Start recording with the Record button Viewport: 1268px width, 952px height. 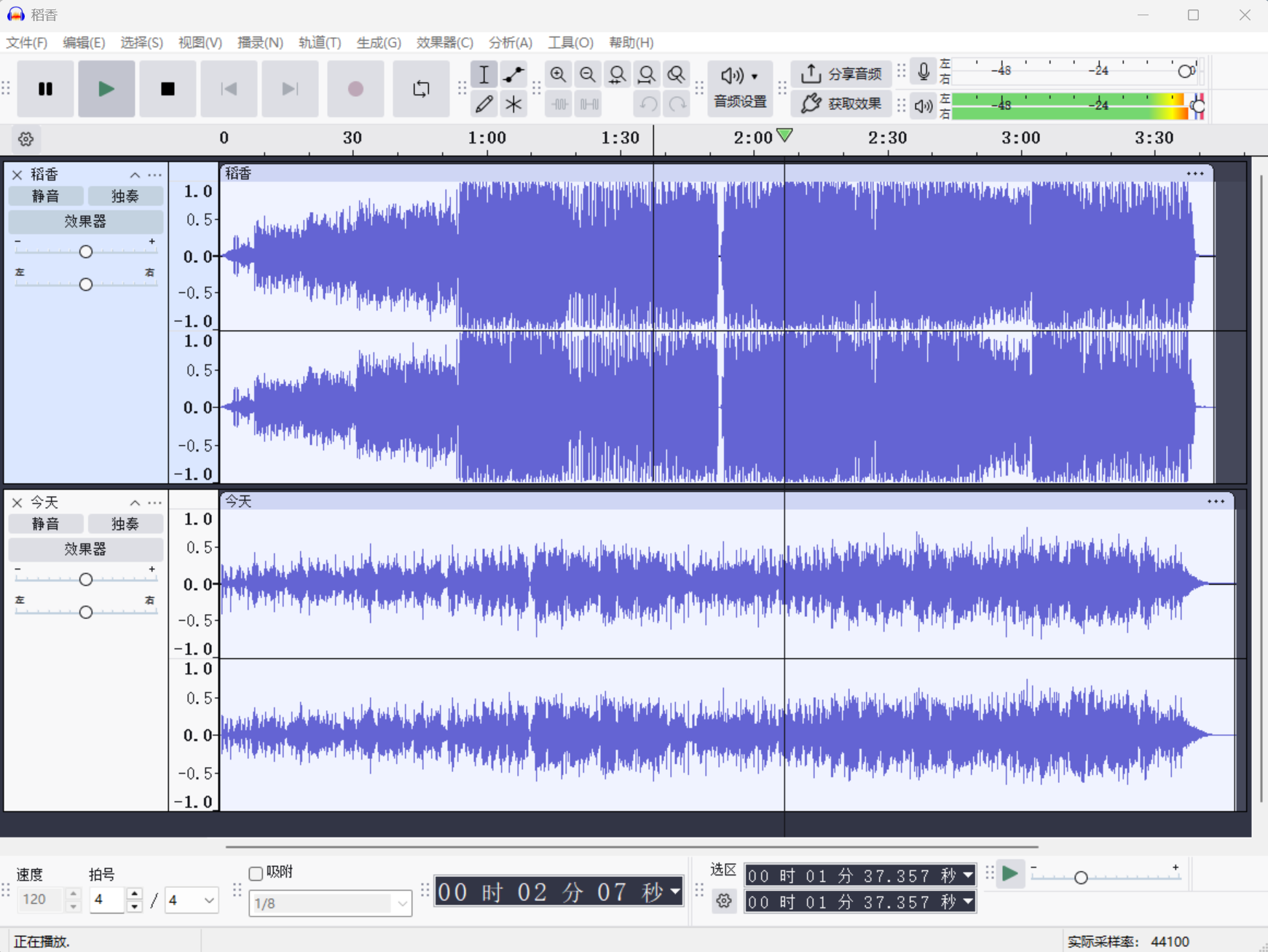(355, 89)
